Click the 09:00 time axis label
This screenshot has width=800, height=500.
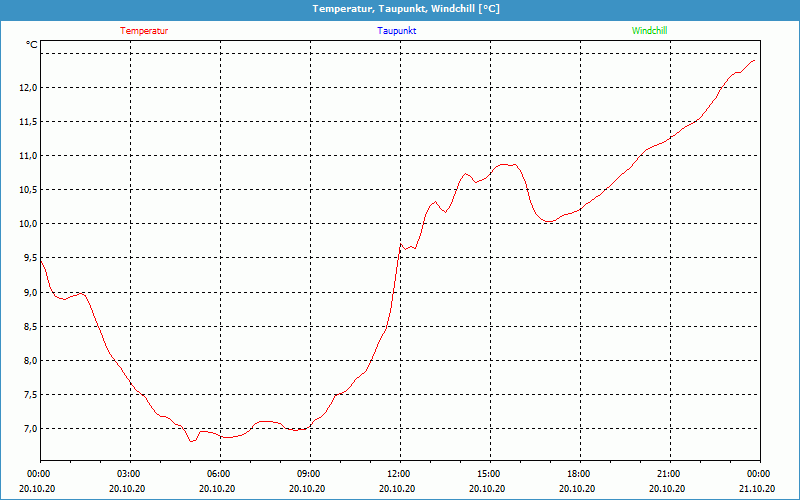point(308,474)
